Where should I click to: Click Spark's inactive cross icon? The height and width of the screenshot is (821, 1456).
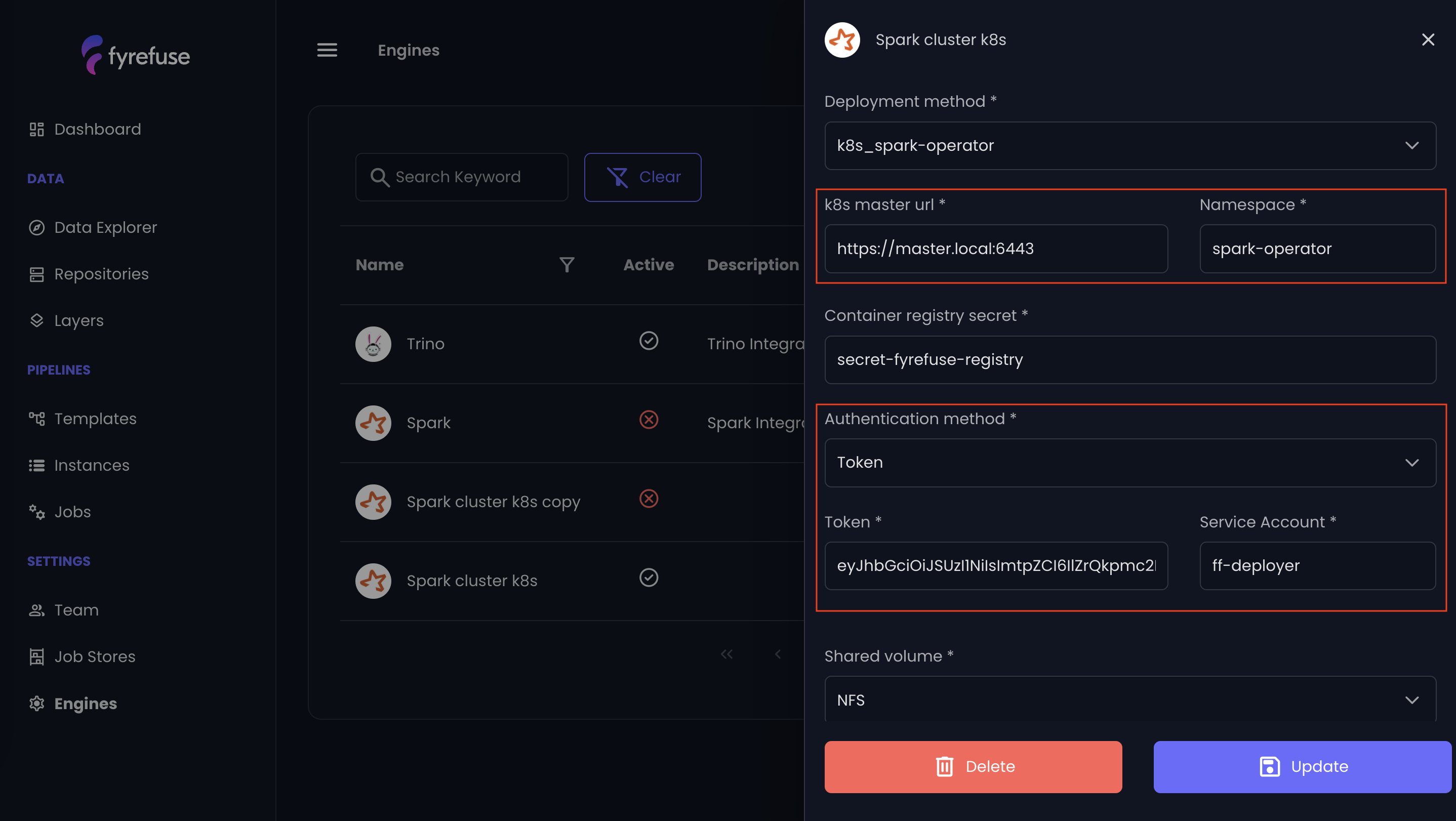click(x=649, y=420)
